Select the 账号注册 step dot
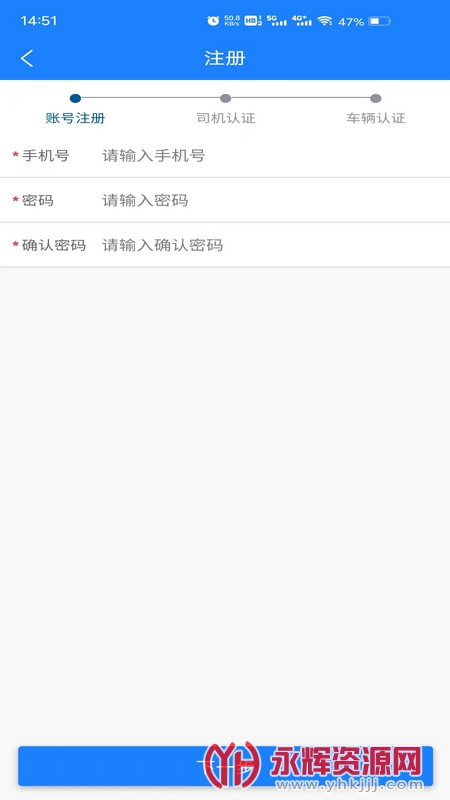Image resolution: width=450 pixels, height=800 pixels. pyautogui.click(x=76, y=98)
